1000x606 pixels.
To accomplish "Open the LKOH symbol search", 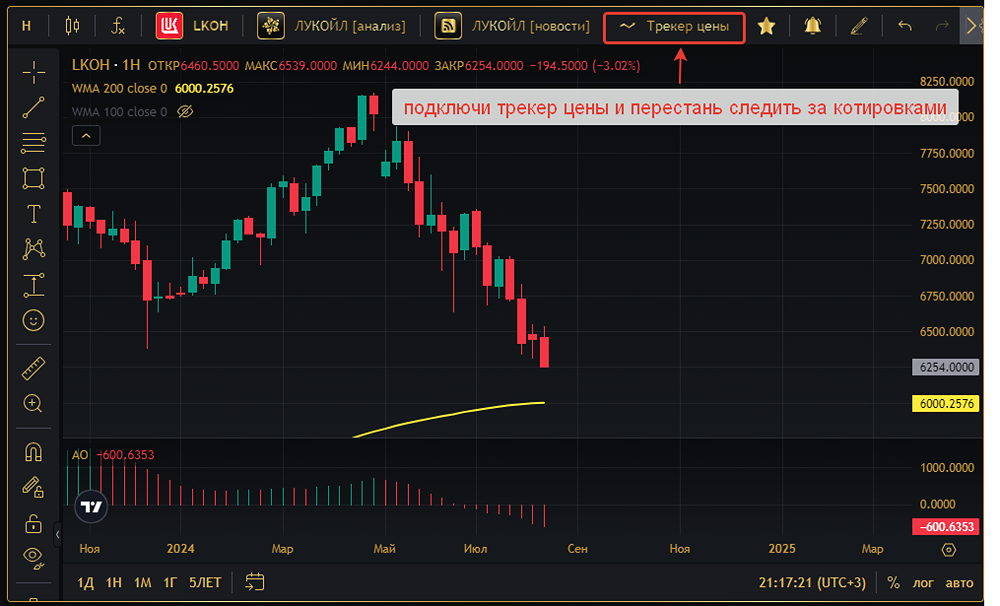I will click(x=193, y=26).
